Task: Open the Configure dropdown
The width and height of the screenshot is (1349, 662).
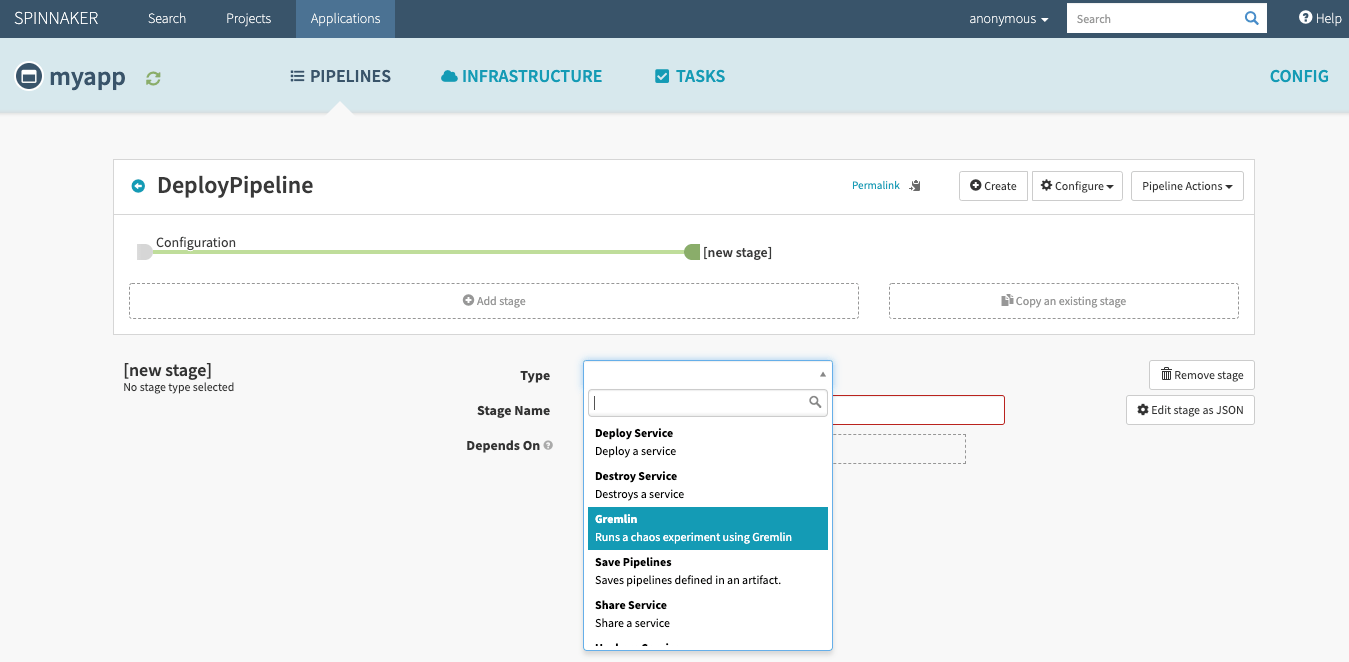Action: [1078, 186]
